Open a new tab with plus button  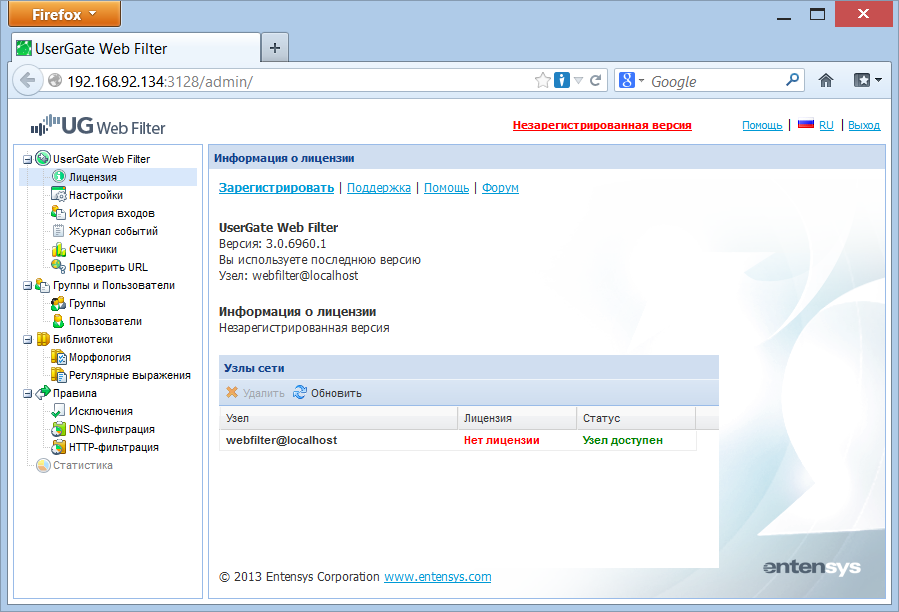click(275, 48)
